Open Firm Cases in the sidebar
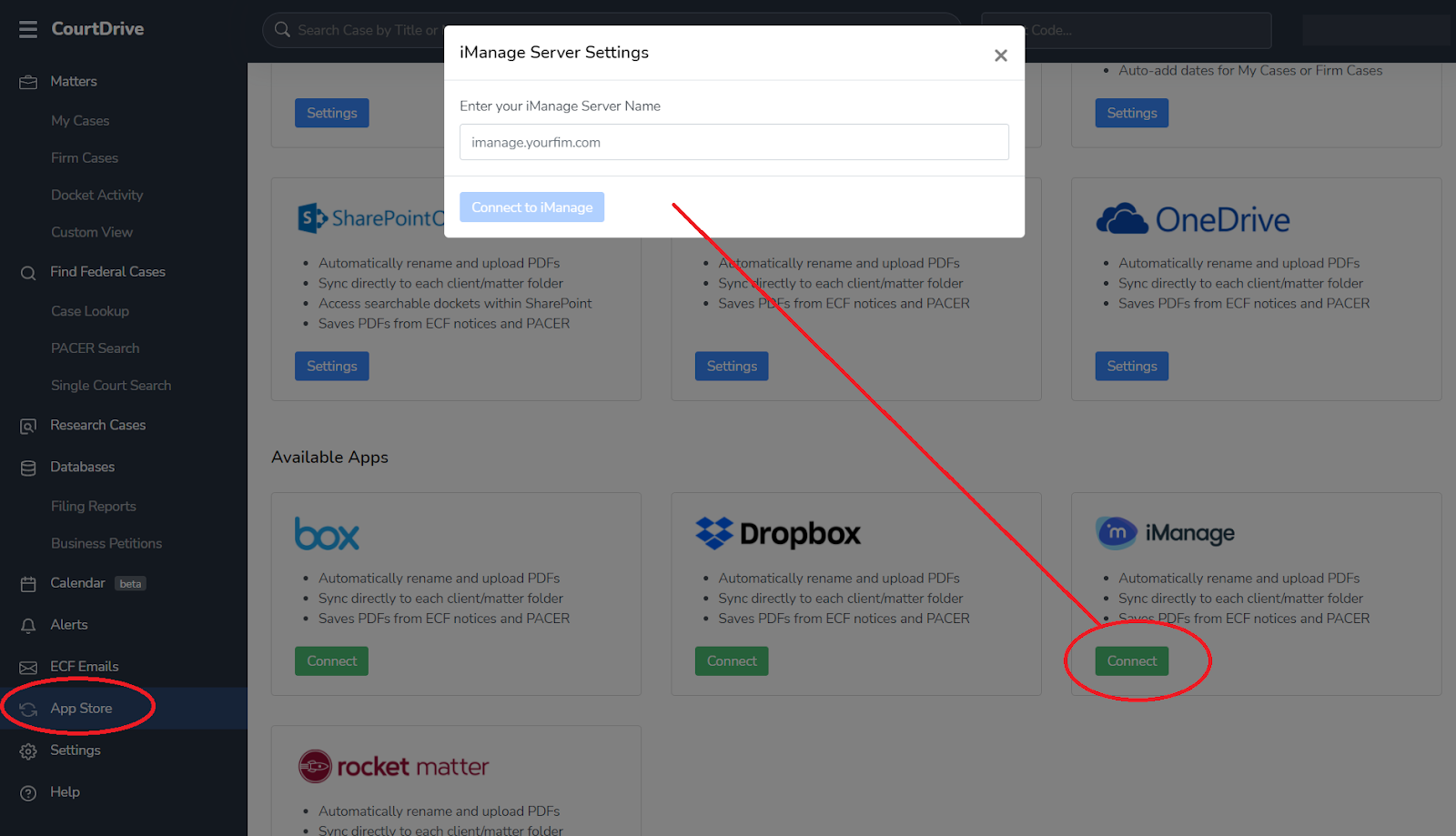 tap(85, 157)
